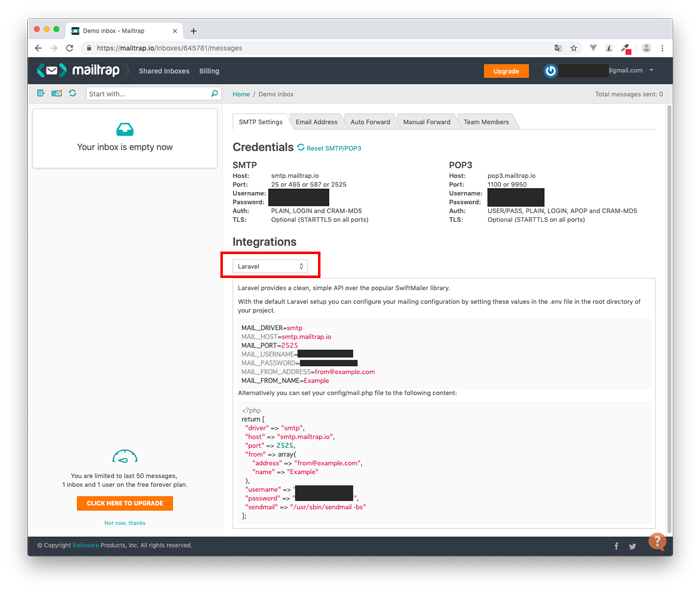700x592 pixels.
Task: Refresh inbox with circular arrows icon
Action: (72, 93)
